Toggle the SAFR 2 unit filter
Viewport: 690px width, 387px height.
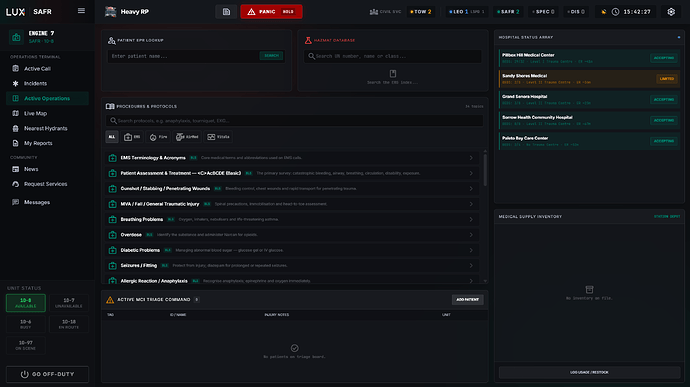pos(508,12)
